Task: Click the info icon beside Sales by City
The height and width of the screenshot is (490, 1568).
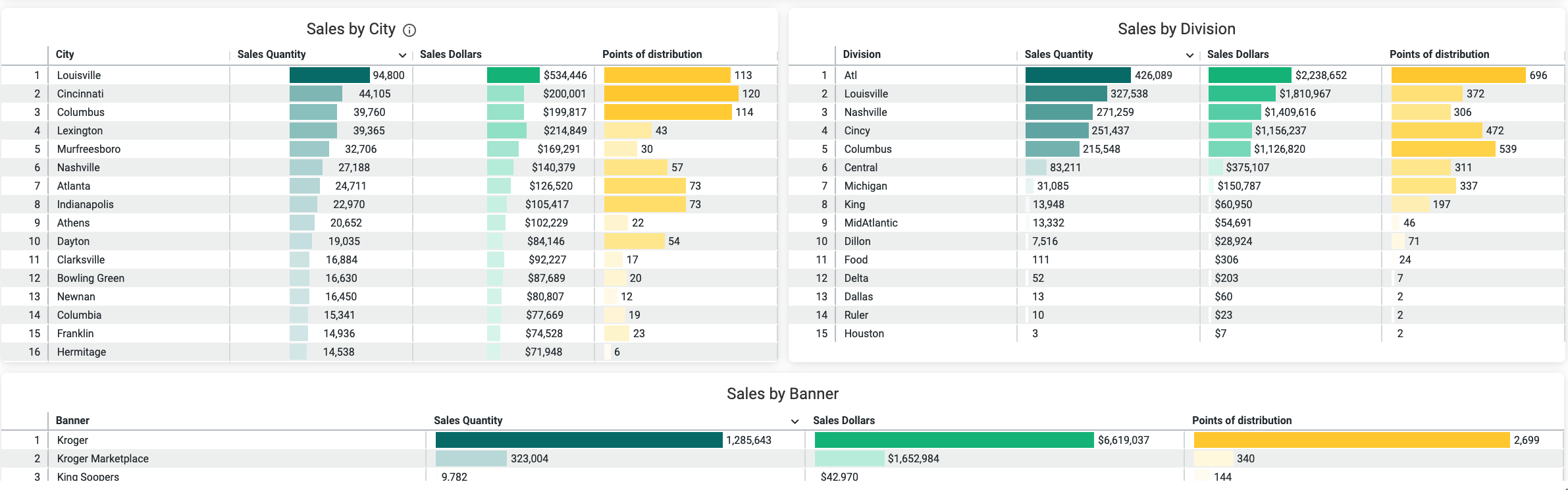Action: [x=409, y=30]
